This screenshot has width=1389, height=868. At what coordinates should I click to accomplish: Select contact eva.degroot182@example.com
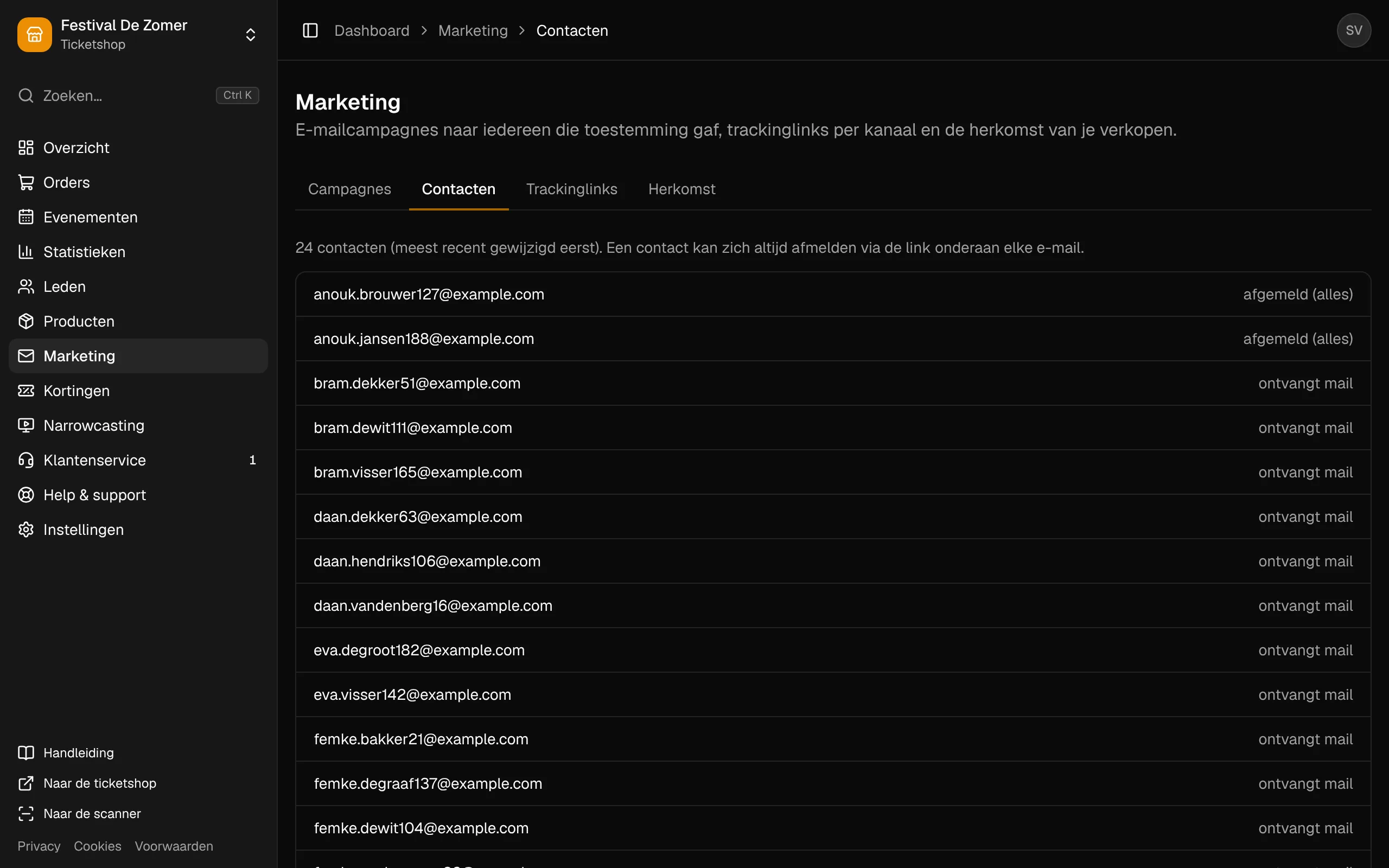(833, 650)
